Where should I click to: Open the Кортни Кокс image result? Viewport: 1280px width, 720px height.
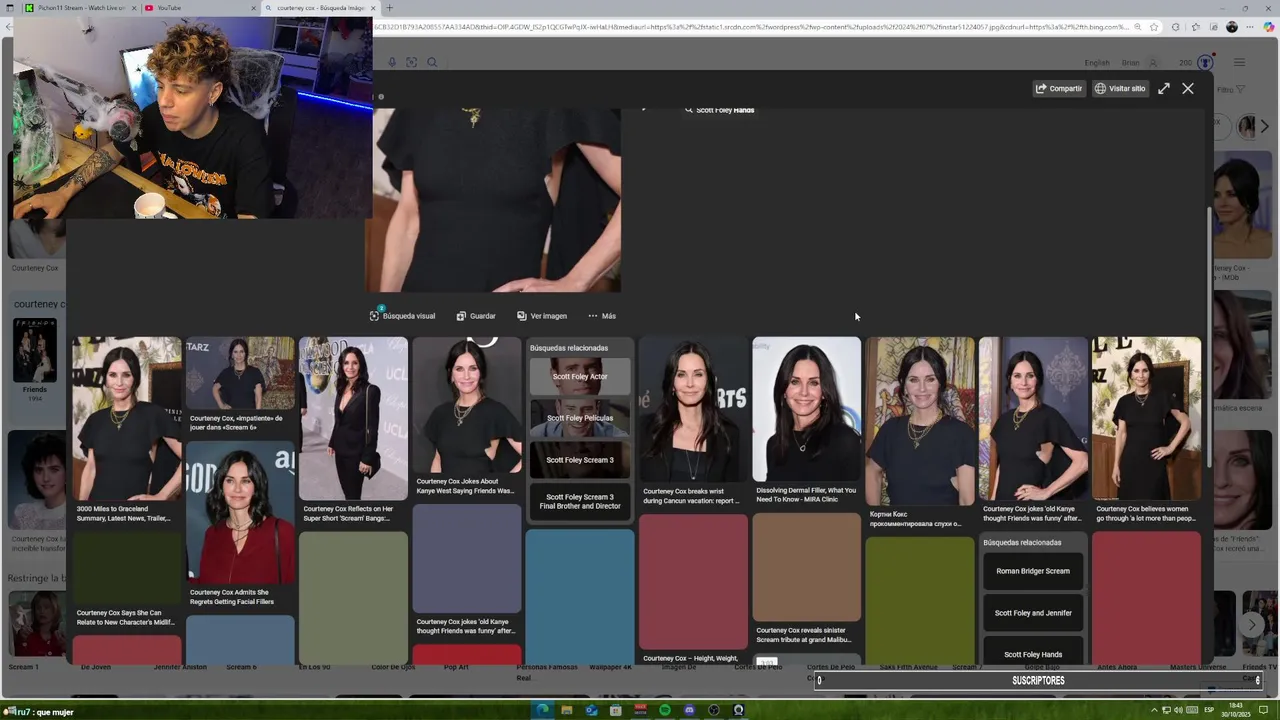tap(920, 421)
